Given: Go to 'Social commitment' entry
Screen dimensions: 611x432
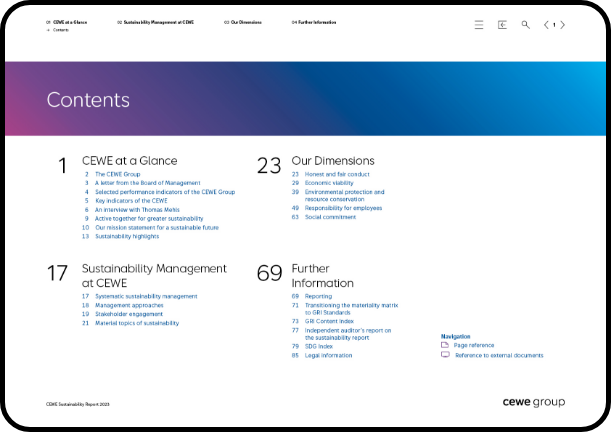Looking at the screenshot, I should [x=330, y=217].
